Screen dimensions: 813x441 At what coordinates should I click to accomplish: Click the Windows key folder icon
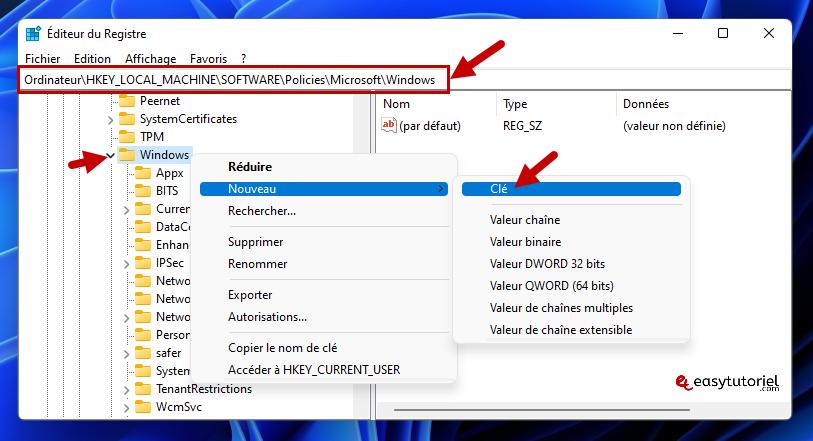pyautogui.click(x=127, y=154)
